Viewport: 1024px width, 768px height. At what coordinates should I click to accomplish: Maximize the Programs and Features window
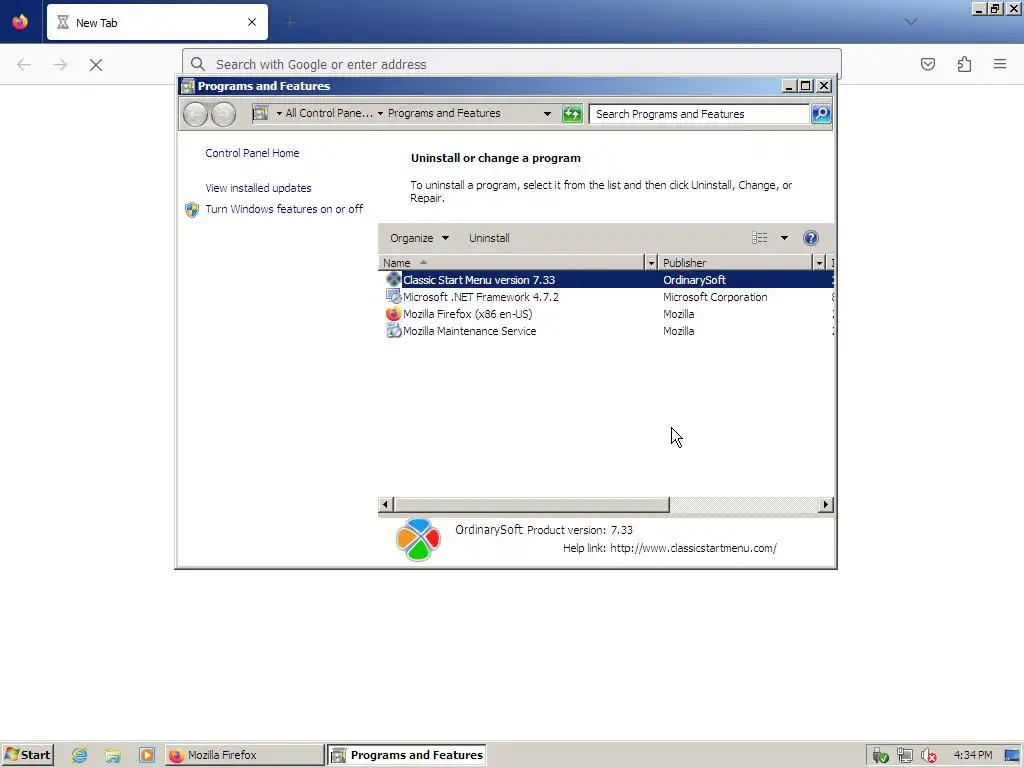click(x=806, y=86)
